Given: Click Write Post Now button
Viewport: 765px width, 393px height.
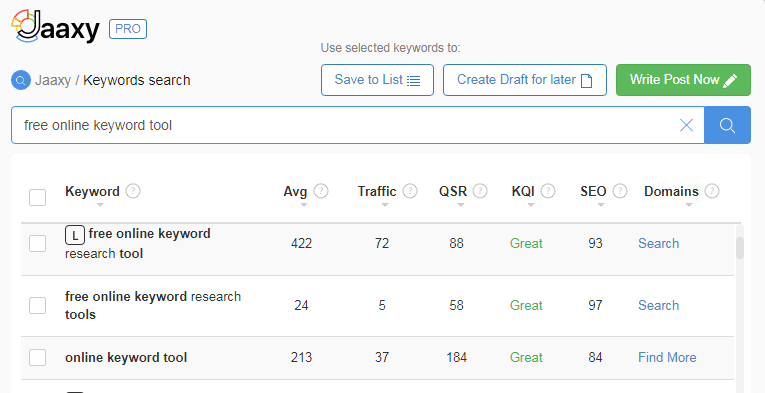Looking at the screenshot, I should 683,80.
